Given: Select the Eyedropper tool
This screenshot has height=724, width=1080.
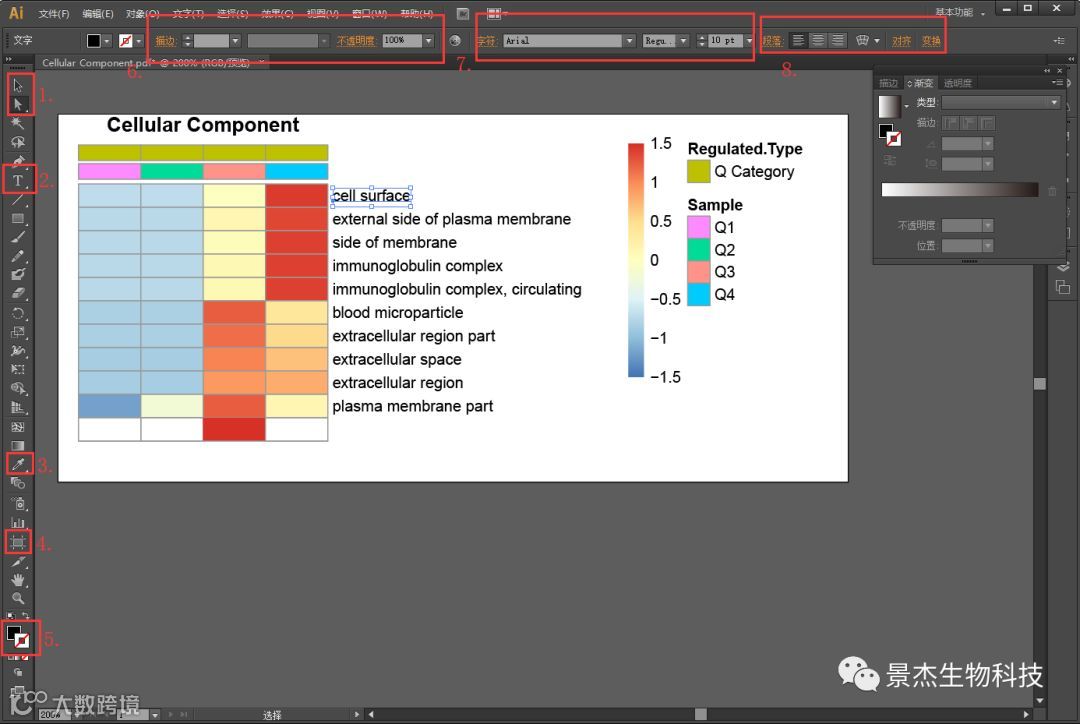Looking at the screenshot, I should click(18, 464).
